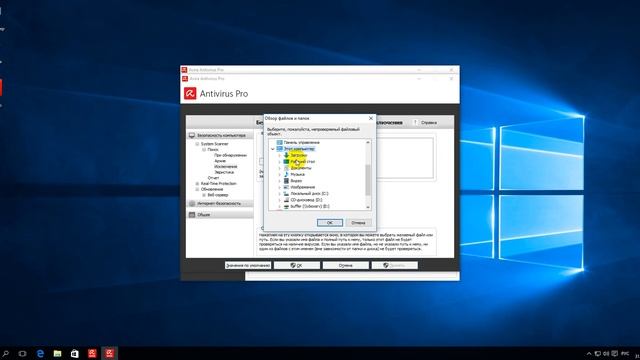Open Microsoft Store from the taskbar
The height and width of the screenshot is (360, 640).
tap(74, 353)
